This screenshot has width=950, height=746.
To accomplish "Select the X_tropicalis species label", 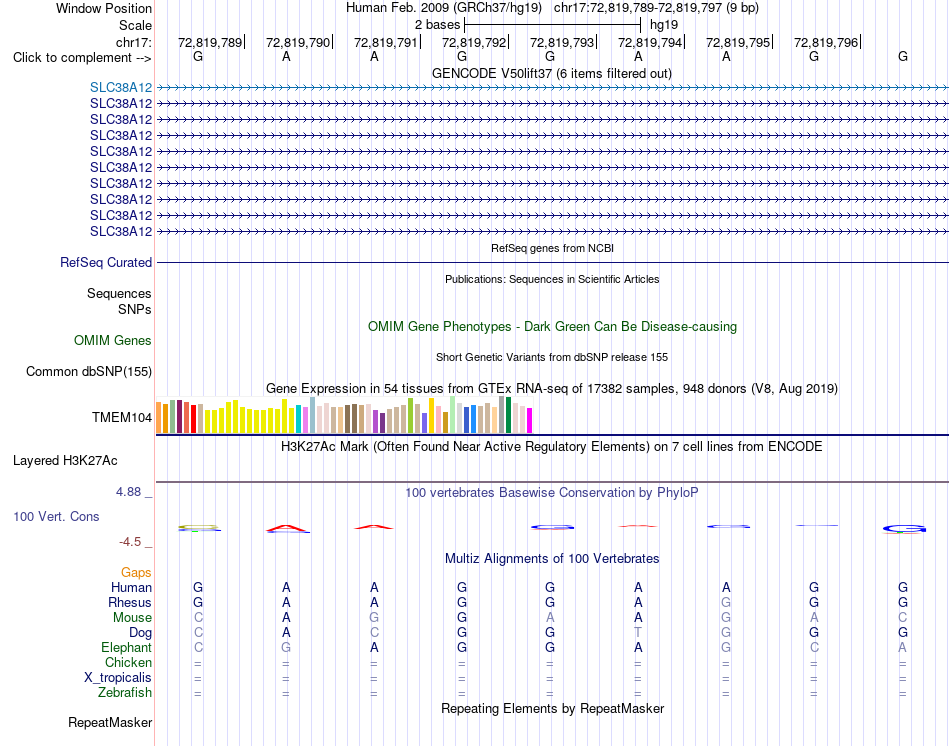I will [x=118, y=678].
